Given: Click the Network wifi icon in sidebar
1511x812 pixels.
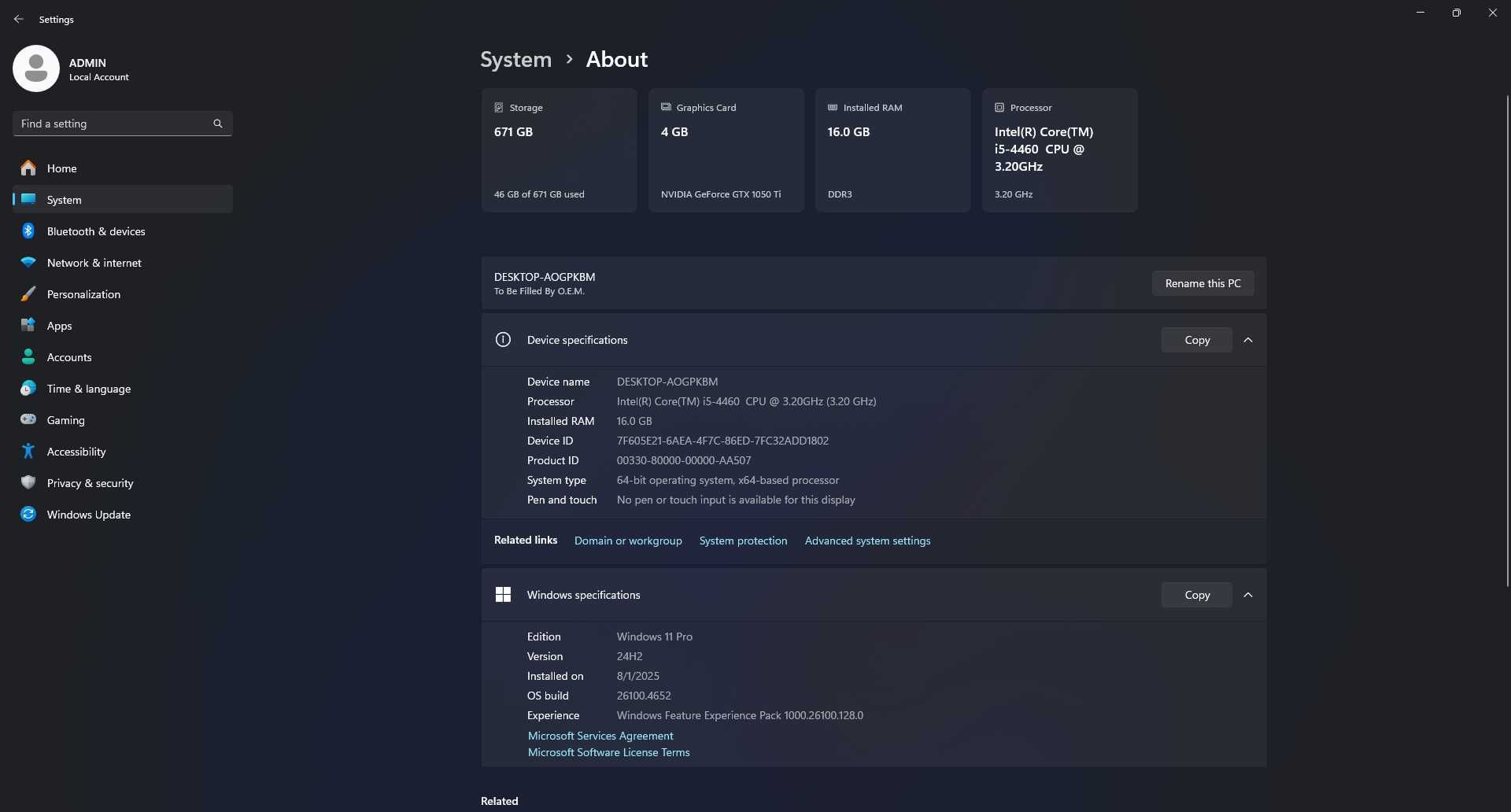Looking at the screenshot, I should 28,262.
